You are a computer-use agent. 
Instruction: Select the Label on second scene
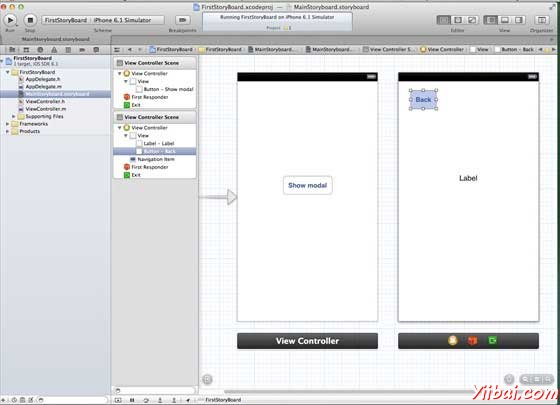click(468, 178)
